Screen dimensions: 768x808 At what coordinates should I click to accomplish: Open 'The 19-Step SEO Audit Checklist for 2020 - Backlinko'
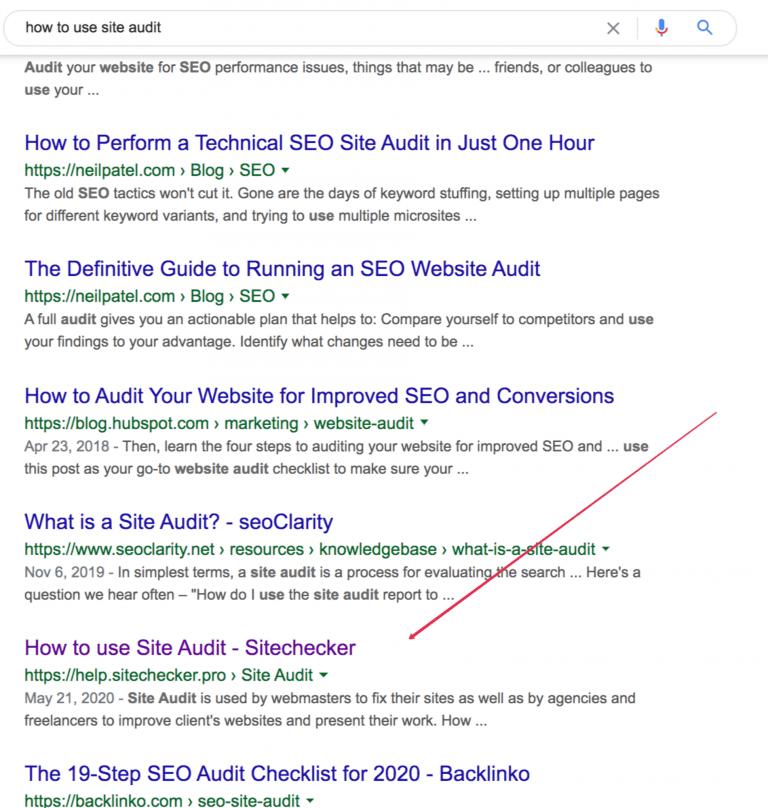[x=277, y=773]
